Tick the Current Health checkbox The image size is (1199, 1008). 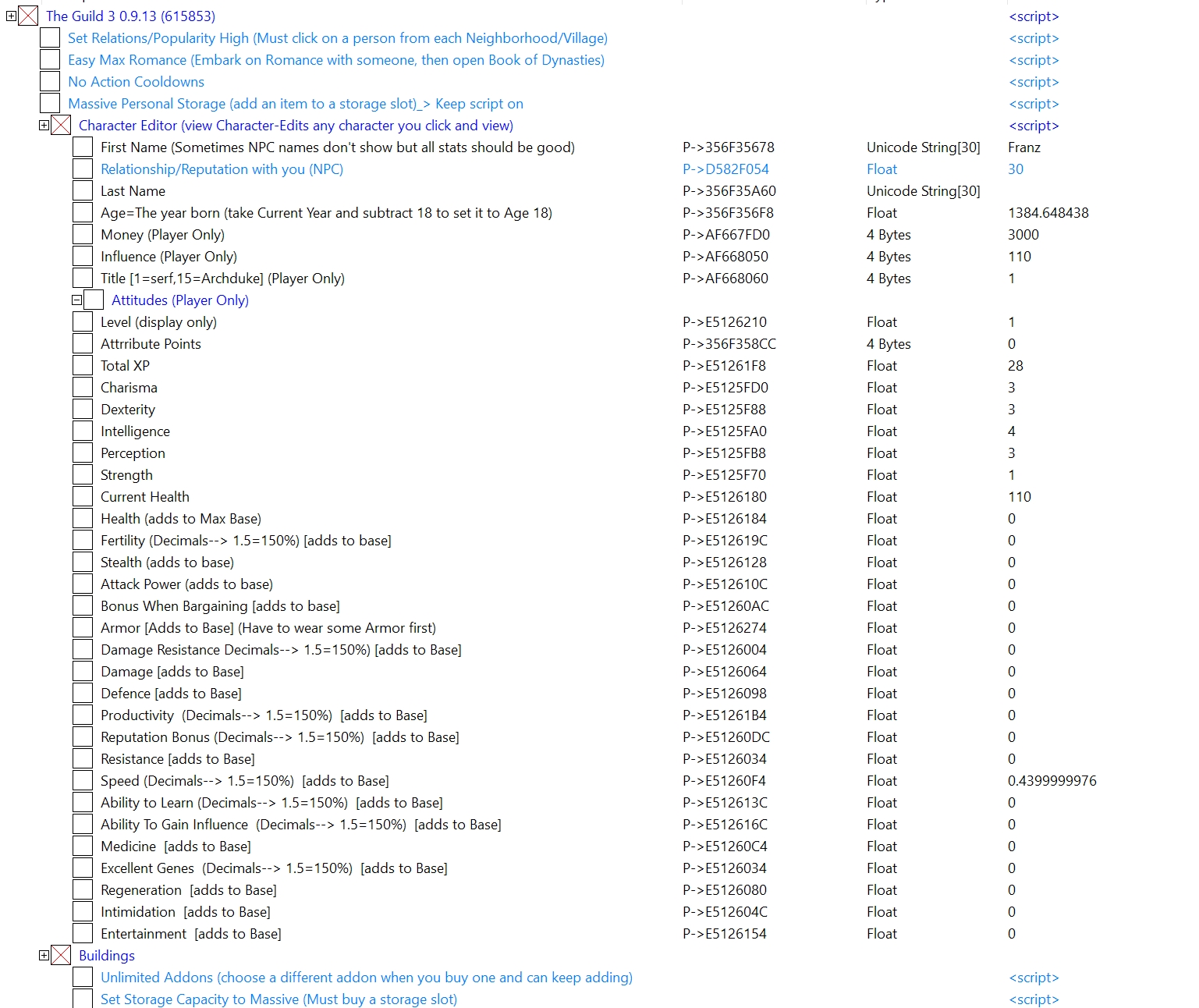[83, 496]
